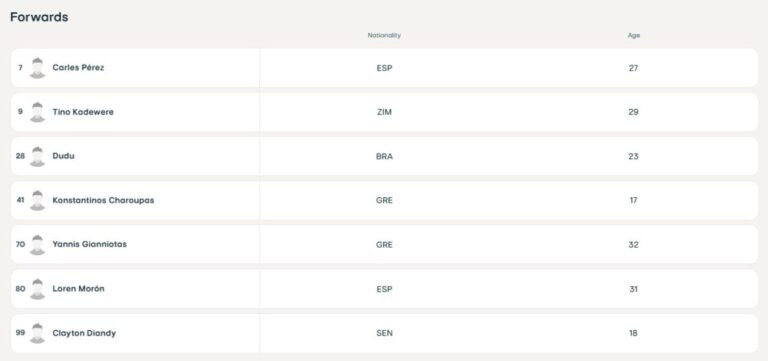Select Clayton Diandy player name
This screenshot has height=361, width=768.
84,333
